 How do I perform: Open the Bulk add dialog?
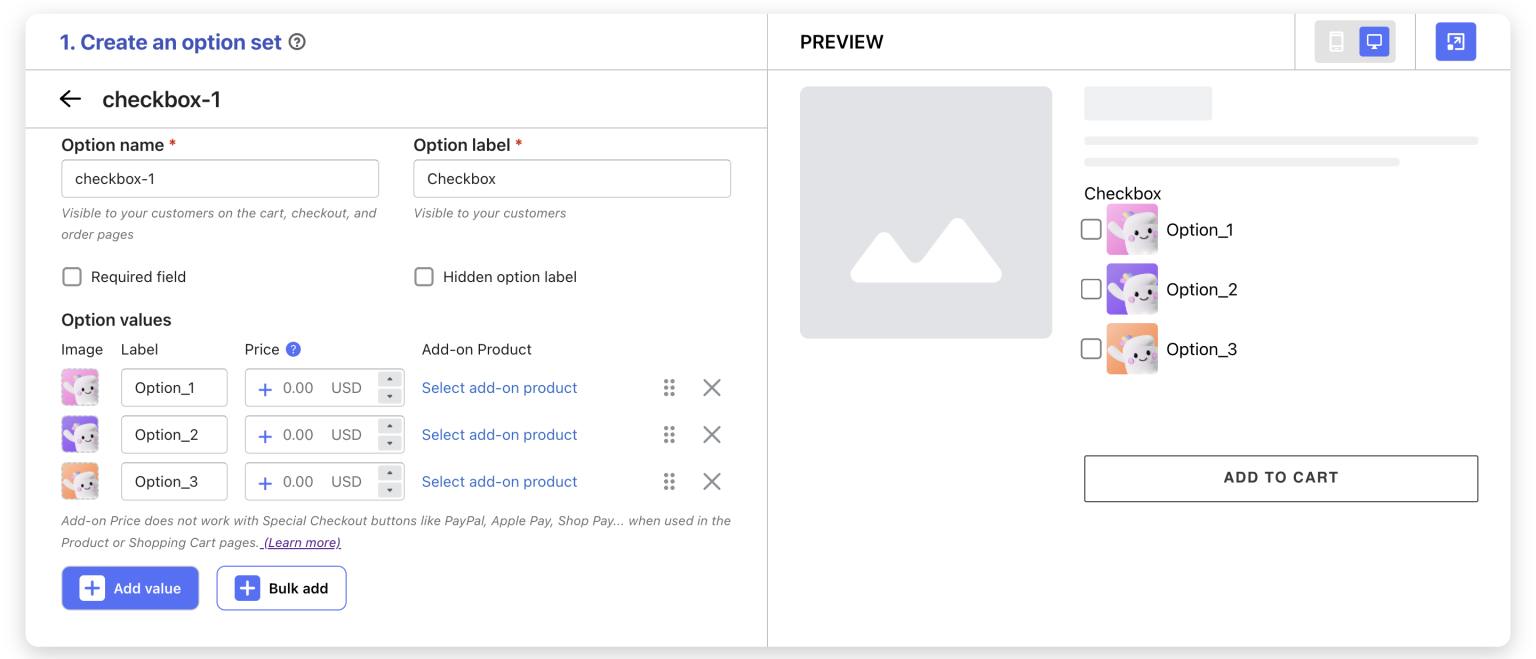281,588
